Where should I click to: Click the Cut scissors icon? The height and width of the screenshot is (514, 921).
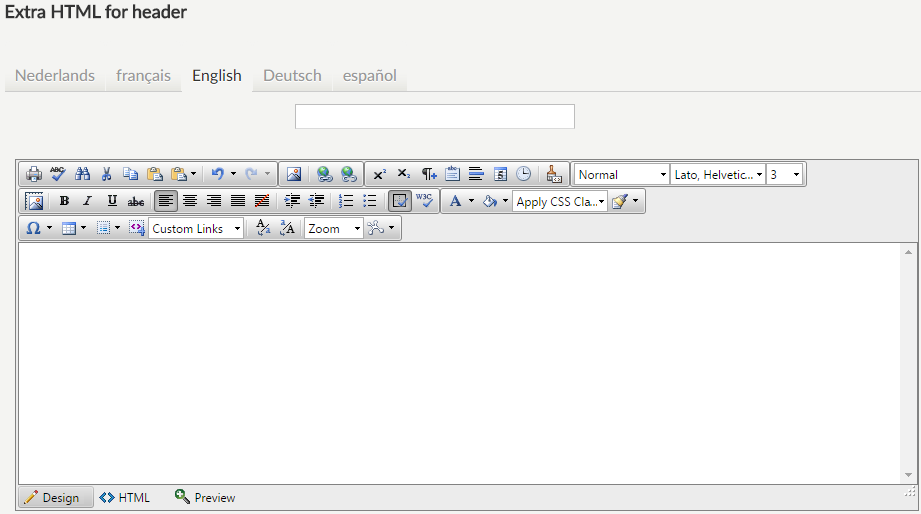pos(106,174)
